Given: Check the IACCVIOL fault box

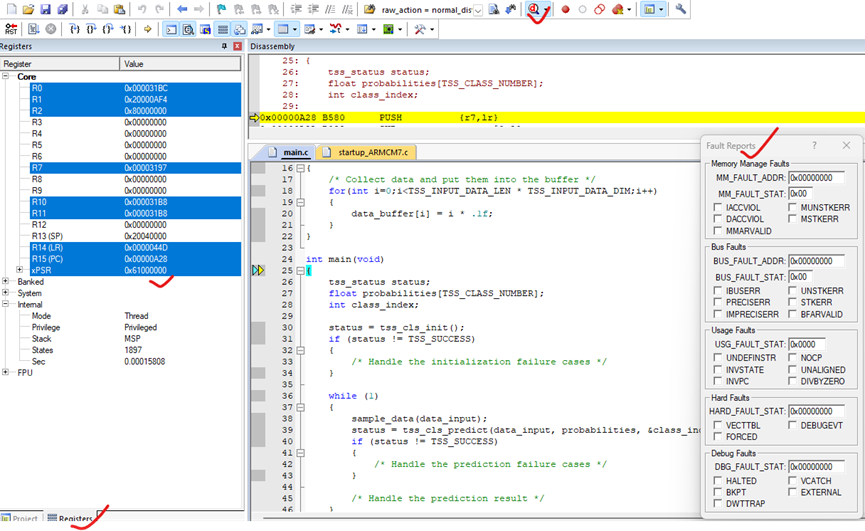Looking at the screenshot, I should pyautogui.click(x=717, y=207).
